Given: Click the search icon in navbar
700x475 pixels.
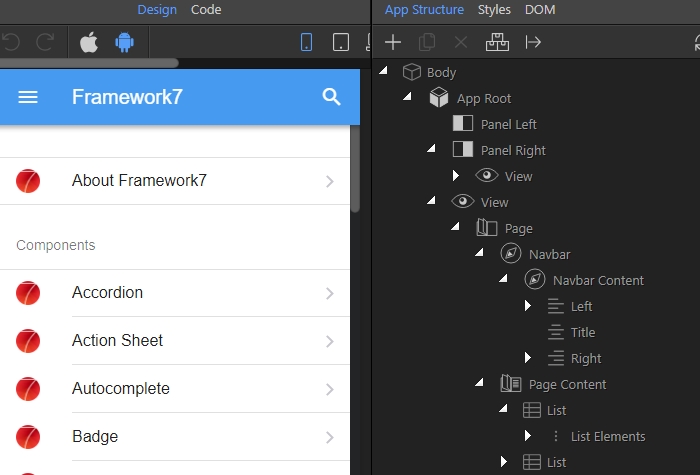Looking at the screenshot, I should point(331,97).
